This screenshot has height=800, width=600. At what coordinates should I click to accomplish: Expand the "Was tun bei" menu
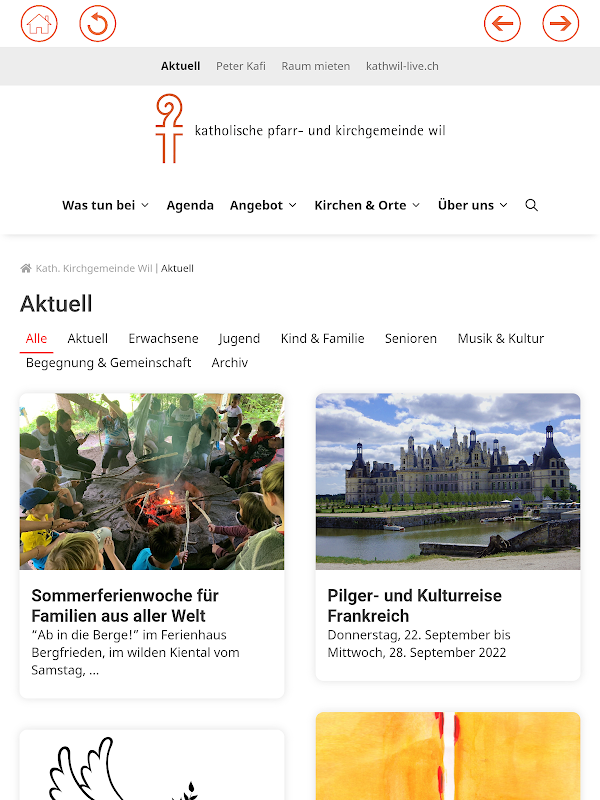(x=106, y=205)
